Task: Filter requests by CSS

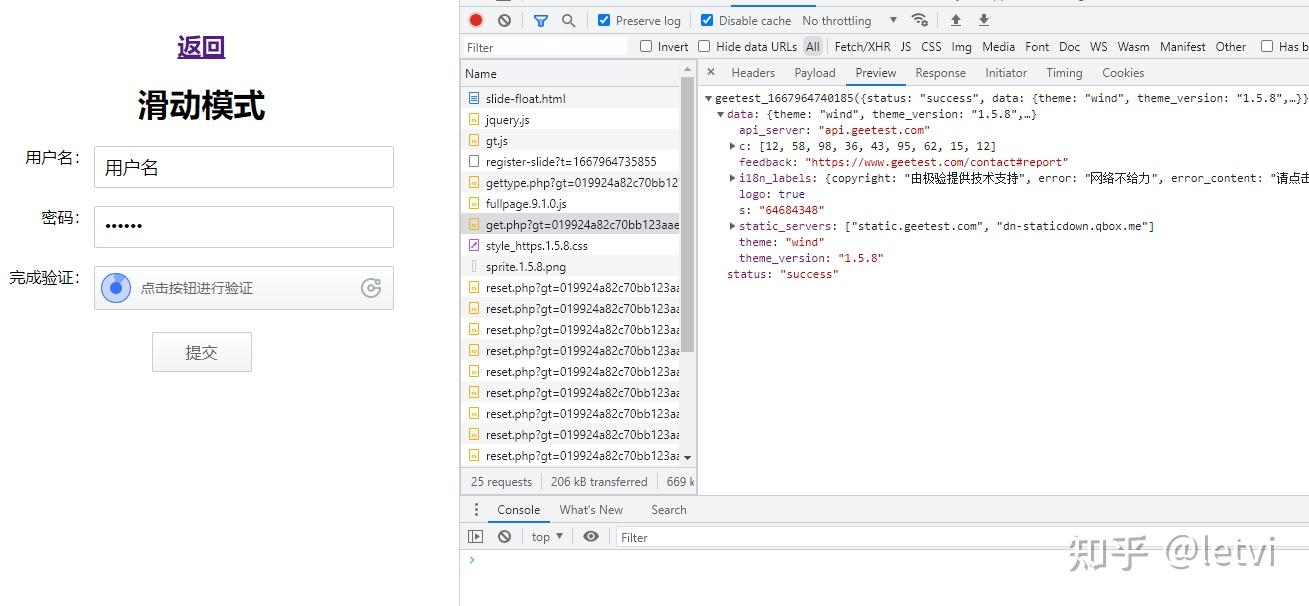Action: pyautogui.click(x=931, y=46)
